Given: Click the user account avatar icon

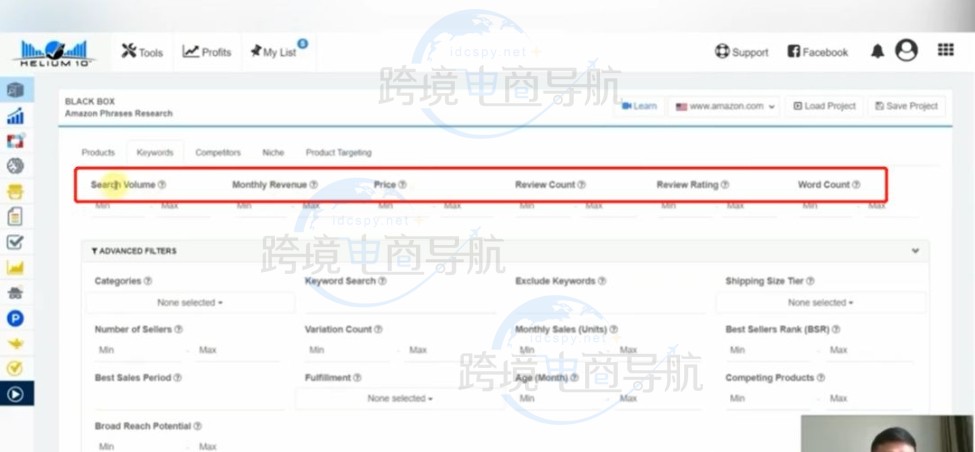Looking at the screenshot, I should [x=906, y=51].
